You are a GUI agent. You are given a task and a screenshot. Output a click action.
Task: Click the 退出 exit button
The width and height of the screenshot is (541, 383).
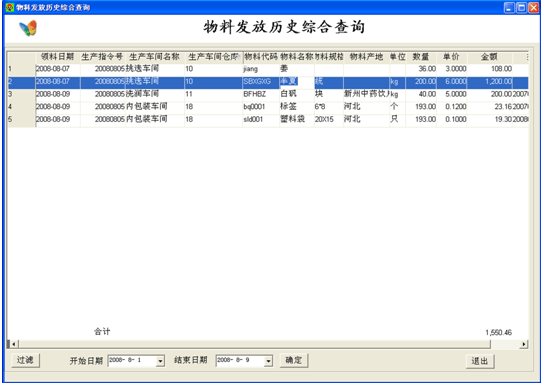pos(480,361)
